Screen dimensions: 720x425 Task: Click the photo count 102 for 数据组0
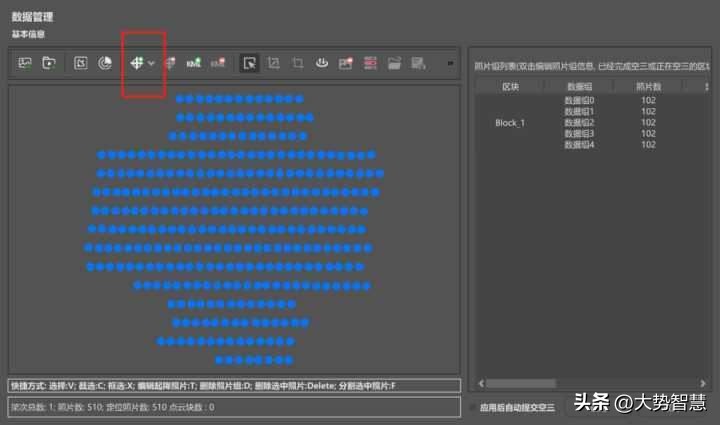coord(648,100)
